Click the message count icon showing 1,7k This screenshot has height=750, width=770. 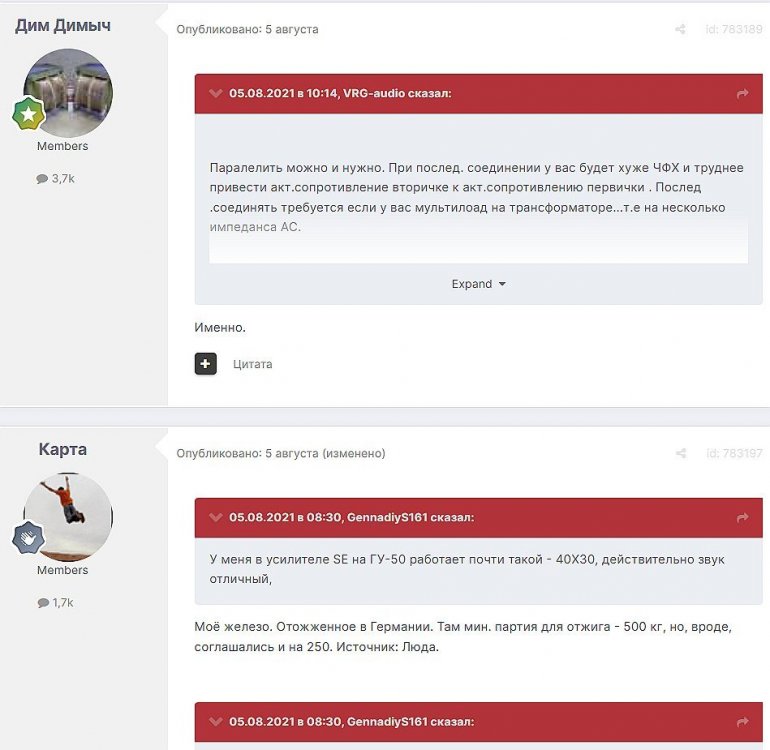coord(42,603)
